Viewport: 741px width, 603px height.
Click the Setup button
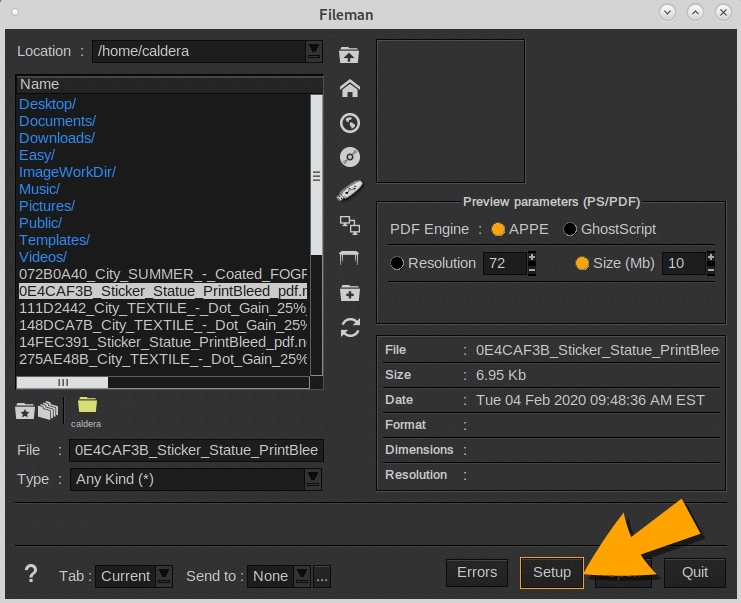point(551,573)
